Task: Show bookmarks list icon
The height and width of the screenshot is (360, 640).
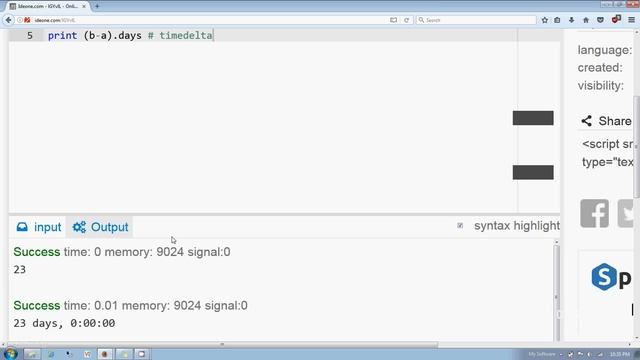Action: (557, 20)
